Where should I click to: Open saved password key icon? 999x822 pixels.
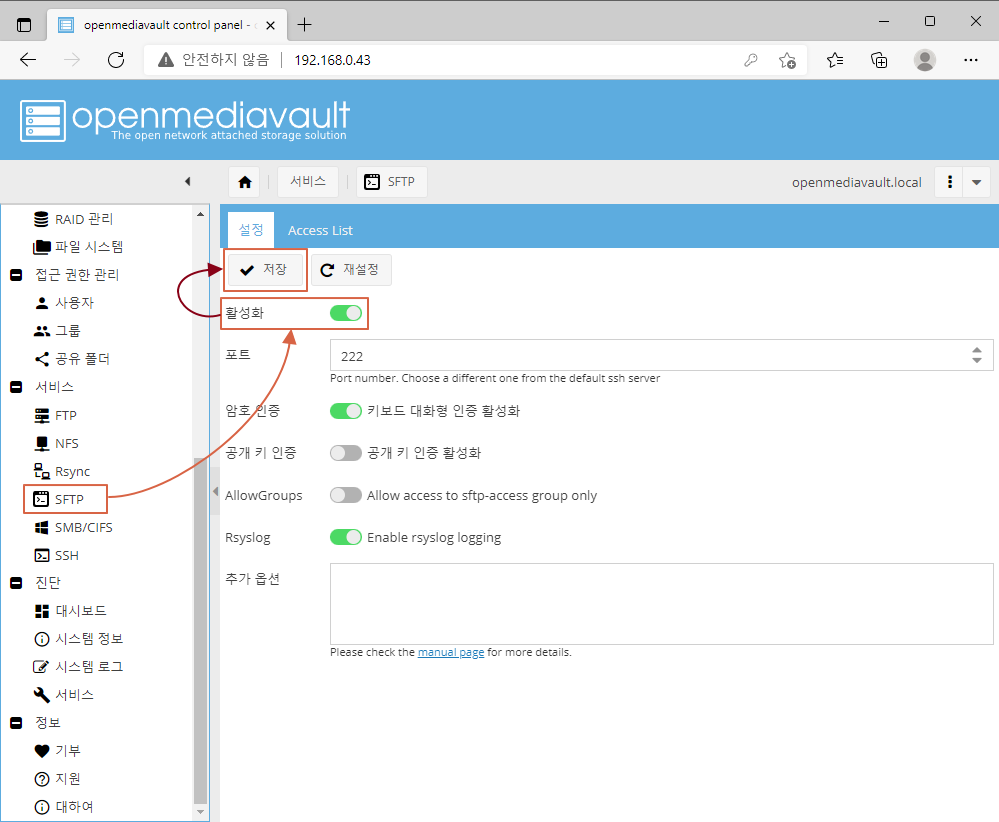coord(751,60)
